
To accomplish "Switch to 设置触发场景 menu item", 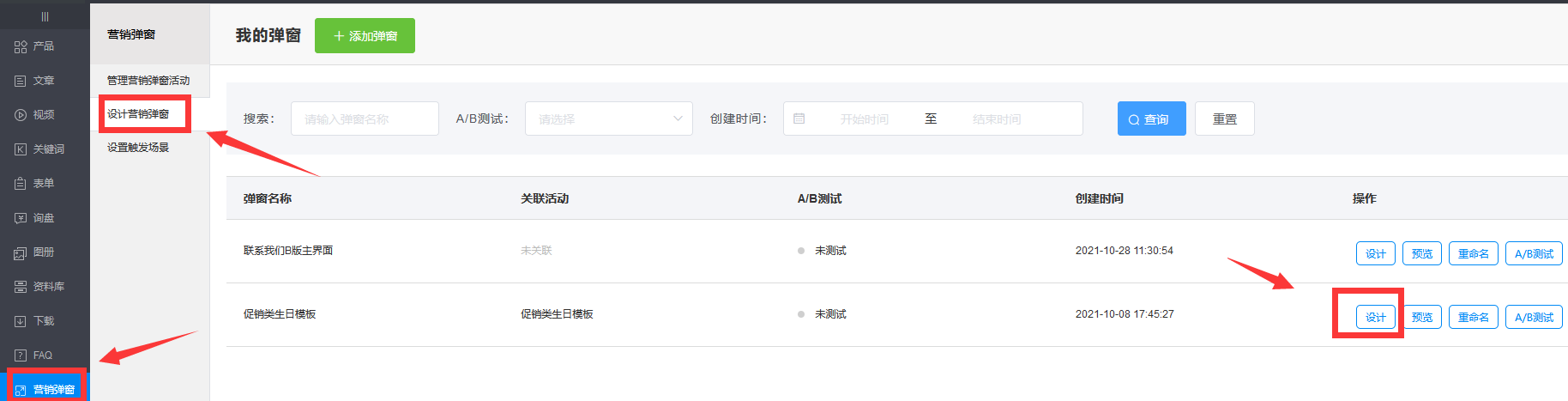I will 138,148.
